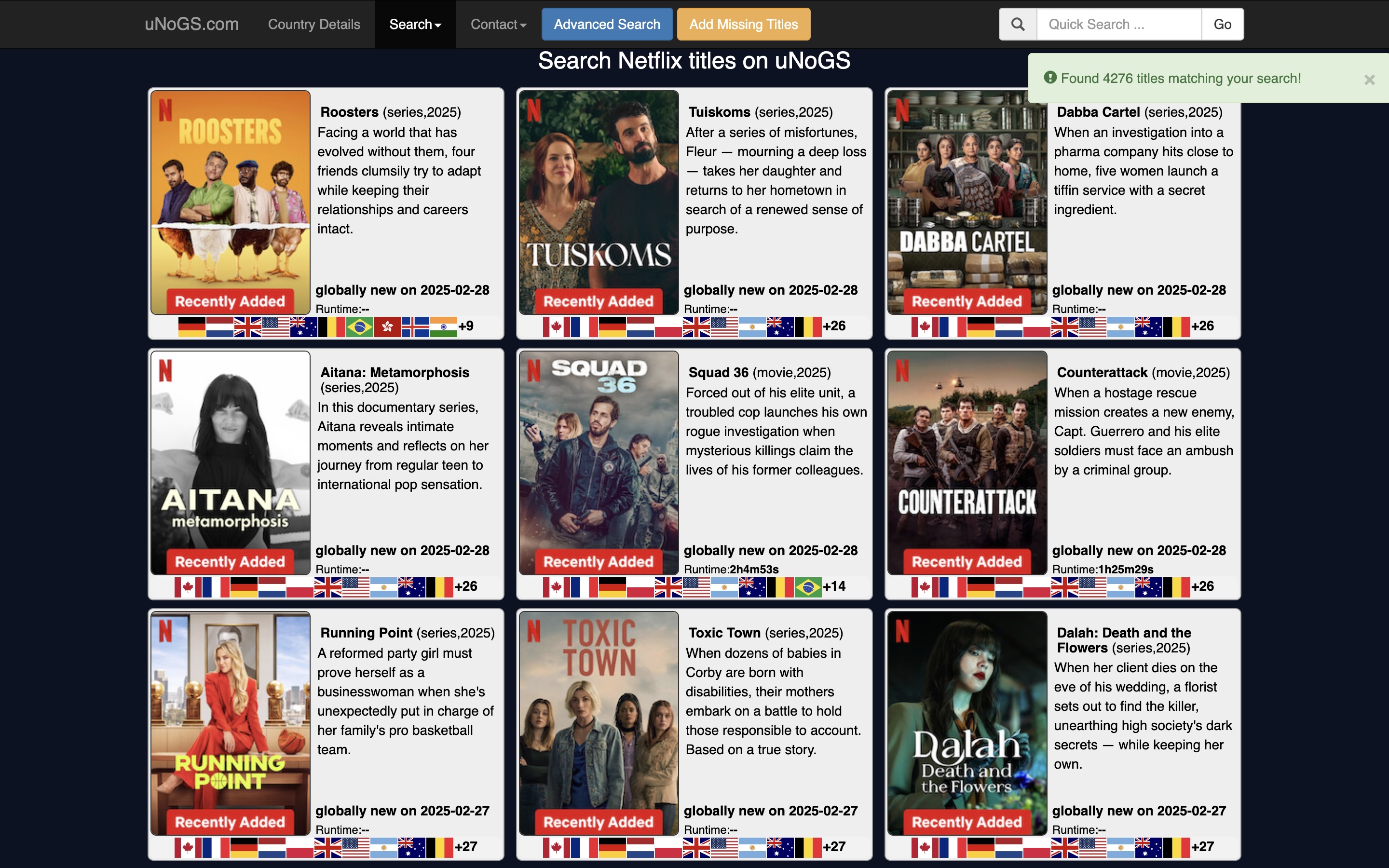
Task: Select the Brazil flag under Roosters
Action: [x=360, y=325]
